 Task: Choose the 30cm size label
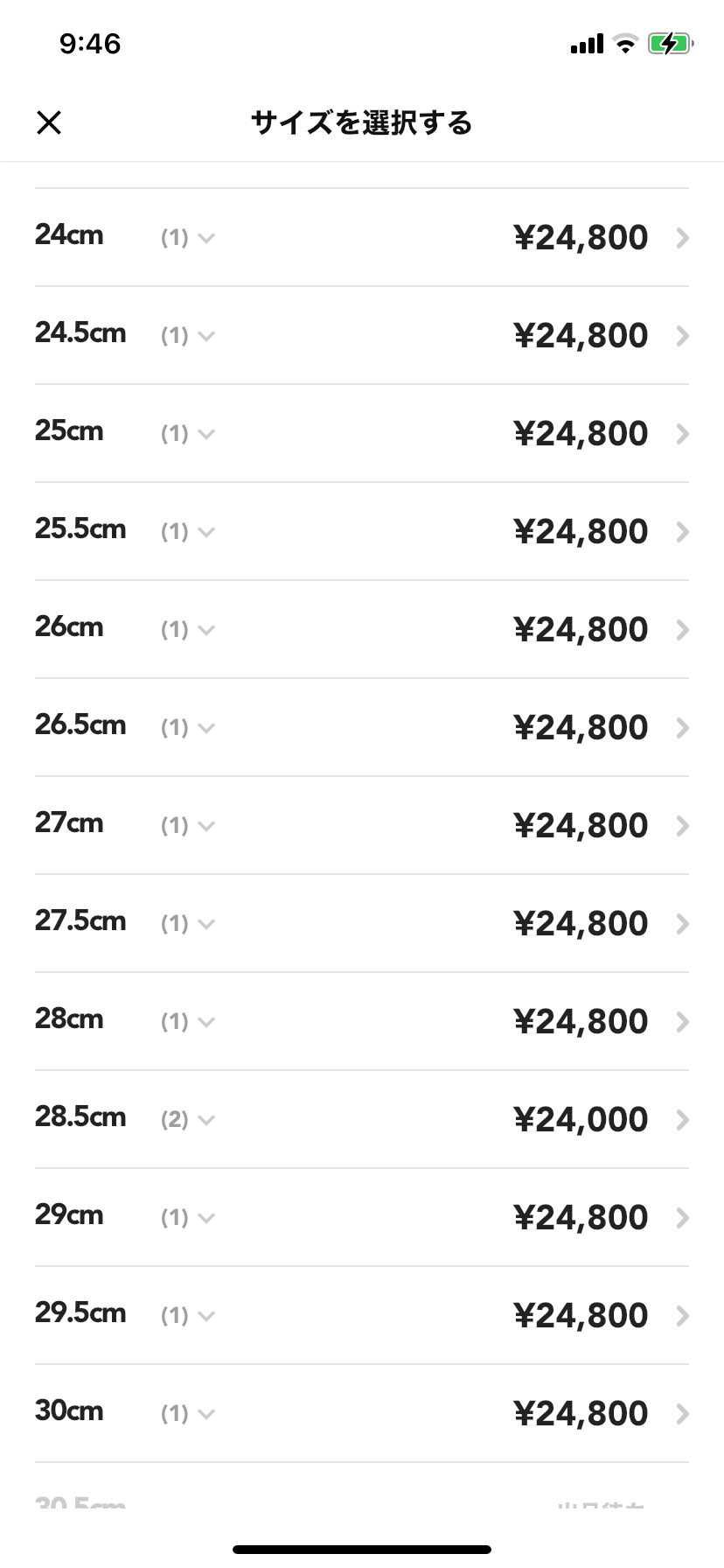[69, 1410]
